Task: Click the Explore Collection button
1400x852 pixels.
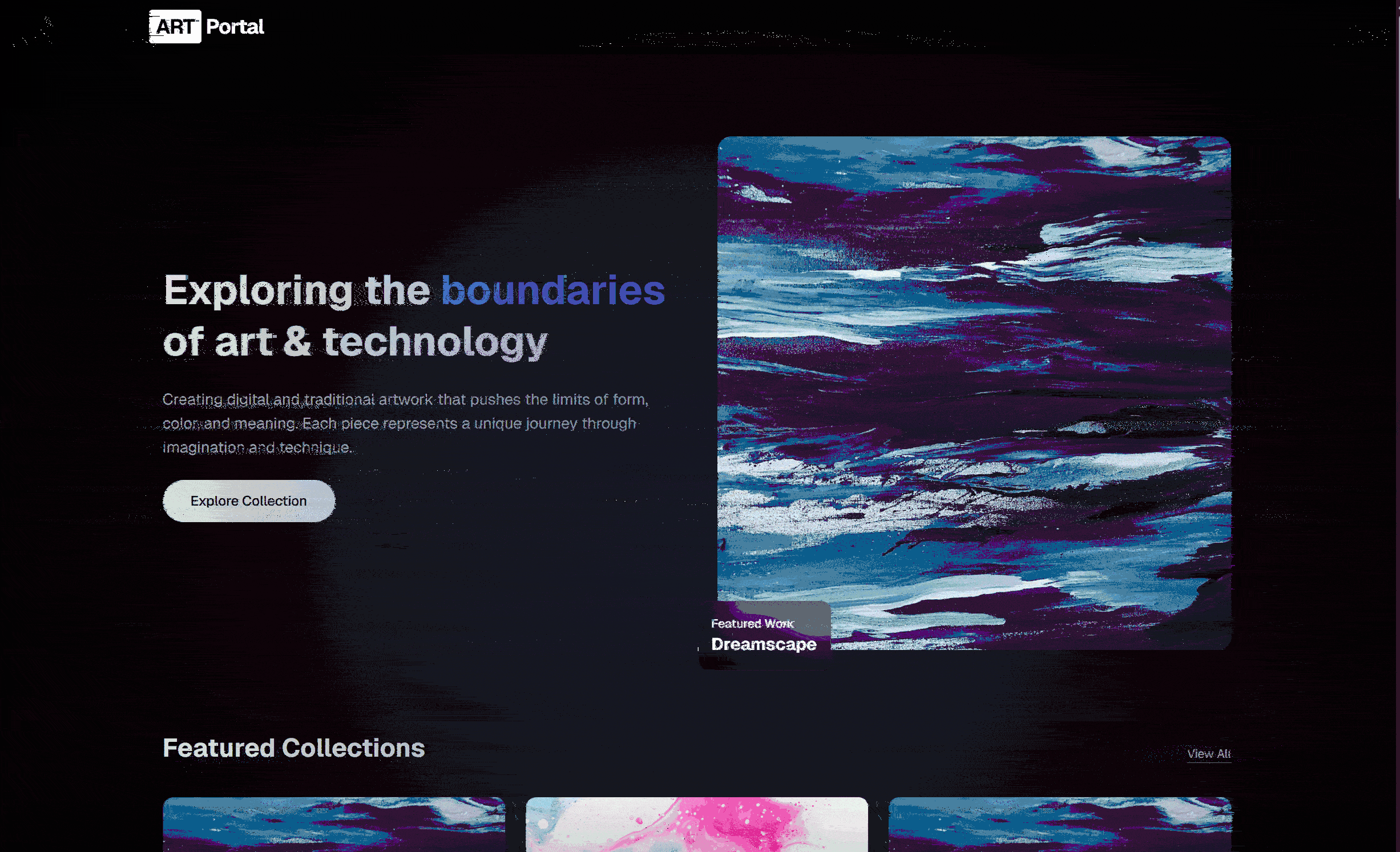Action: pyautogui.click(x=249, y=500)
